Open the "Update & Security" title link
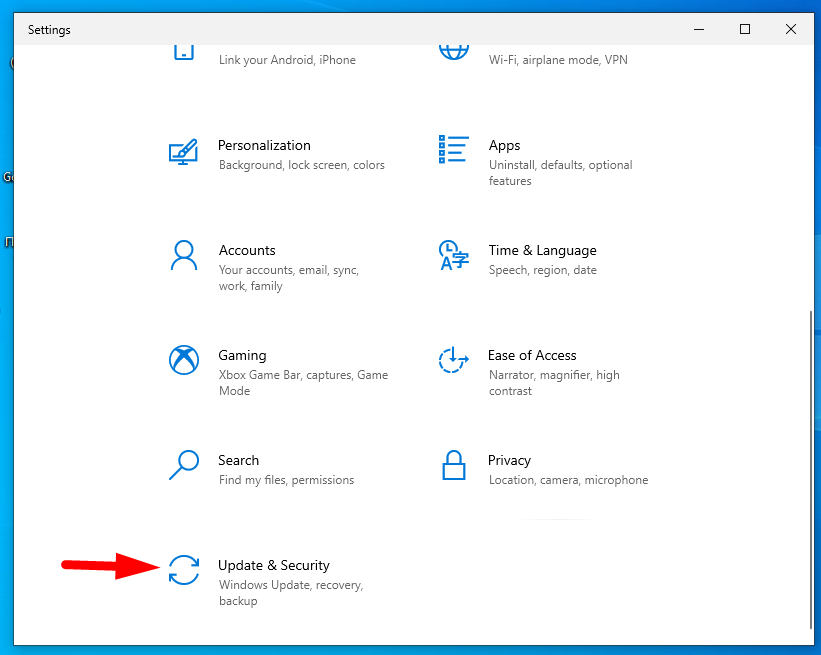This screenshot has width=821, height=655. click(273, 565)
